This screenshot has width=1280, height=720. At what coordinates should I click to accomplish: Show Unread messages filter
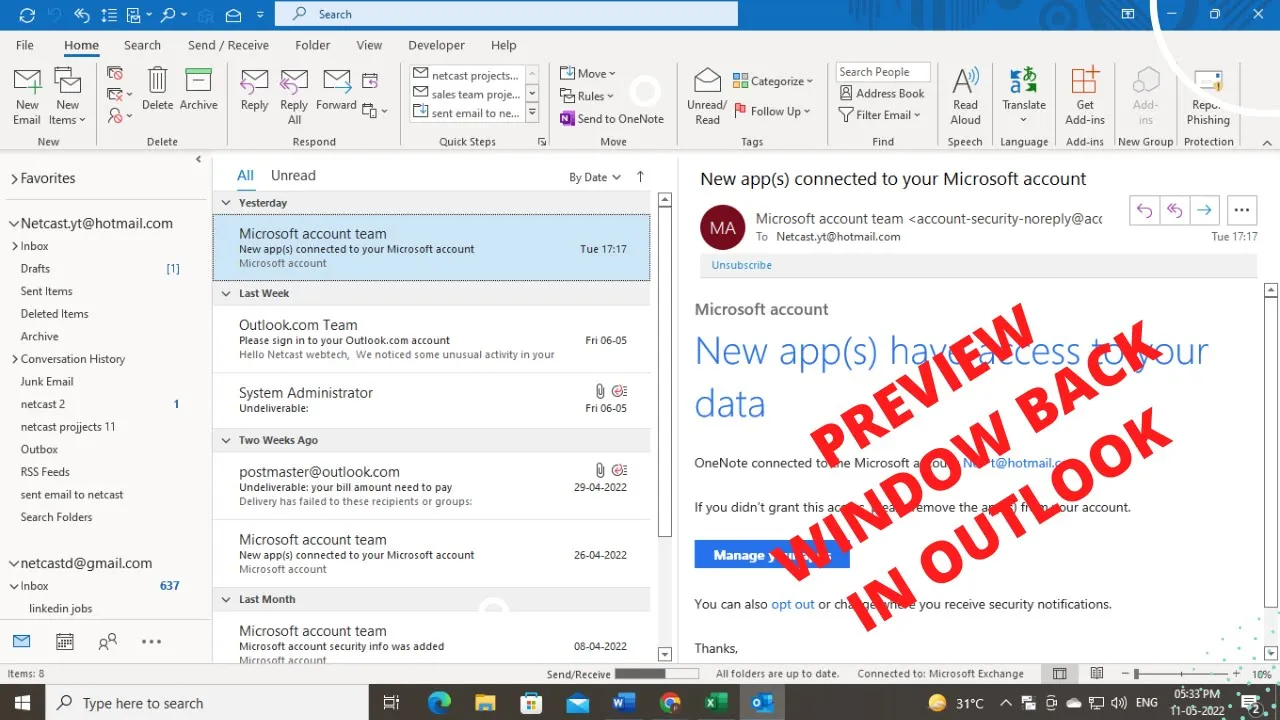point(293,175)
